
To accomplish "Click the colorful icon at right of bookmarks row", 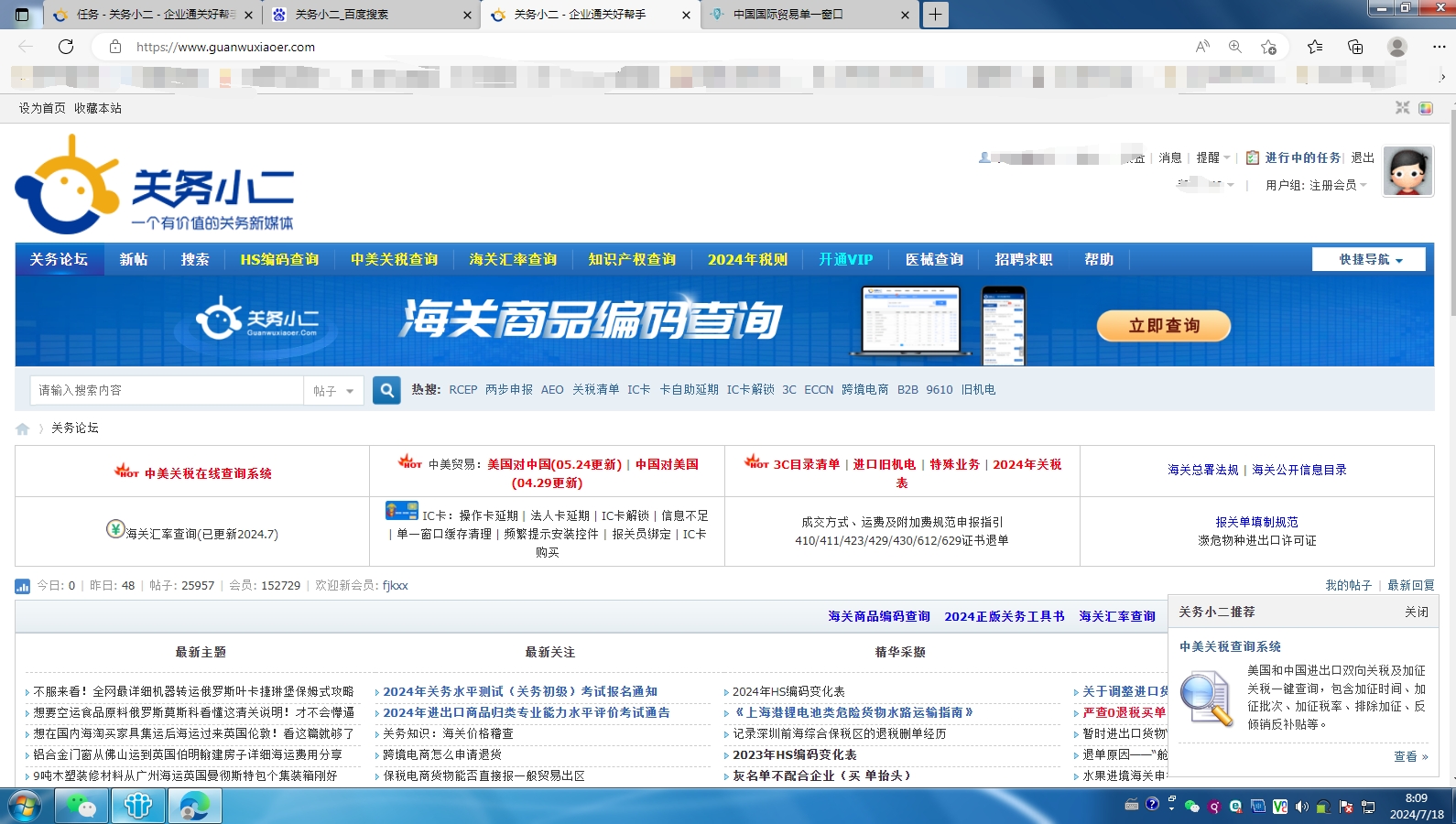I will pos(1426,108).
